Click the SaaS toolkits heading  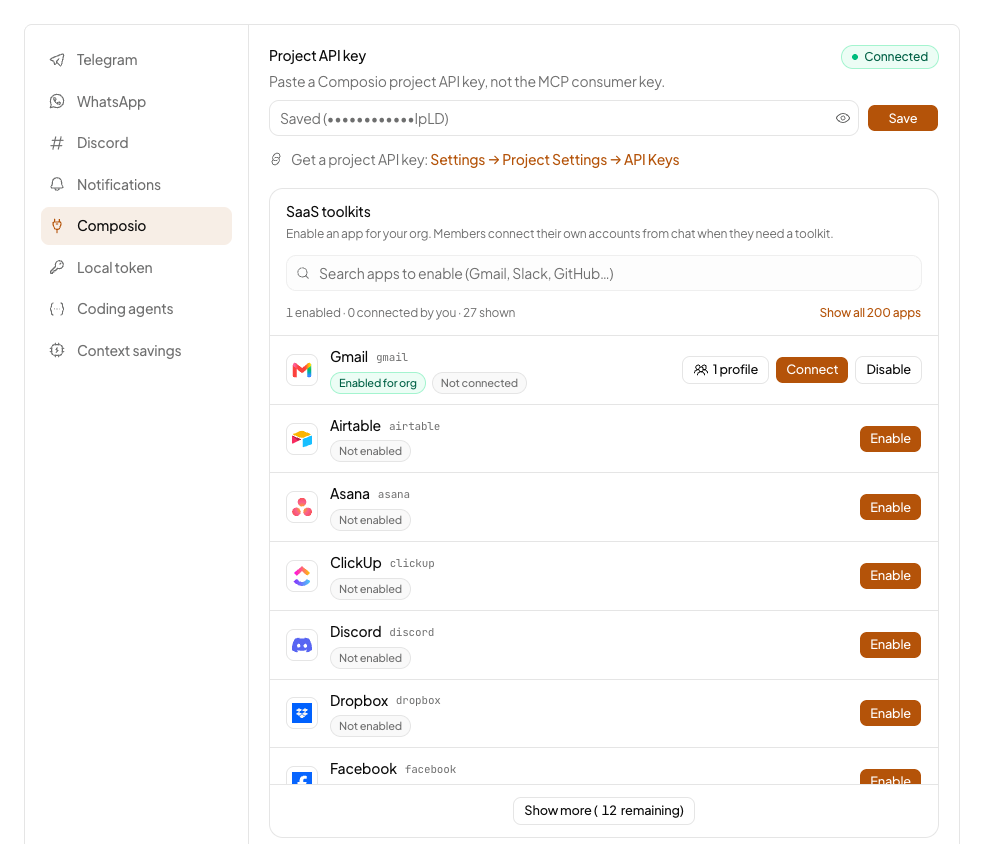click(328, 211)
